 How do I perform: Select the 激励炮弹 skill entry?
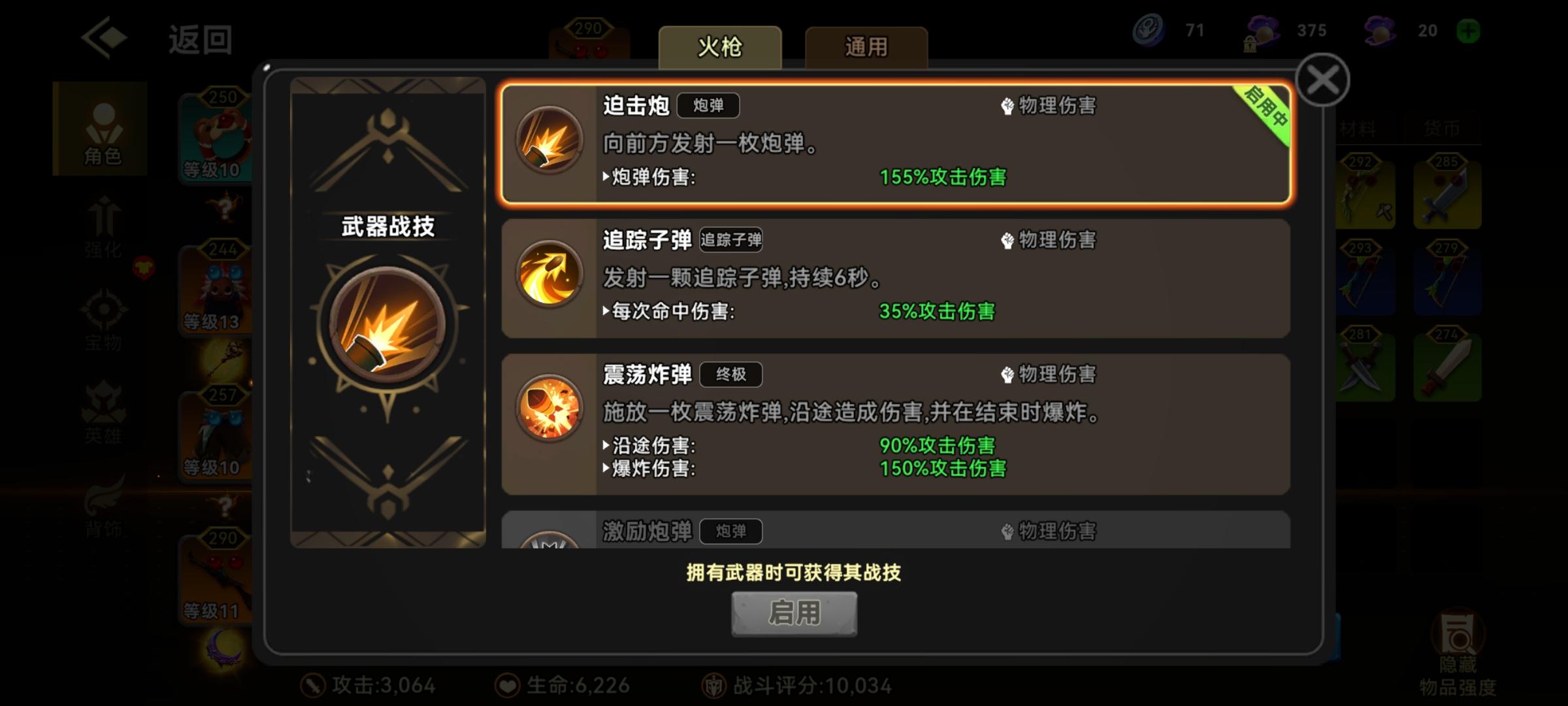coord(896,530)
